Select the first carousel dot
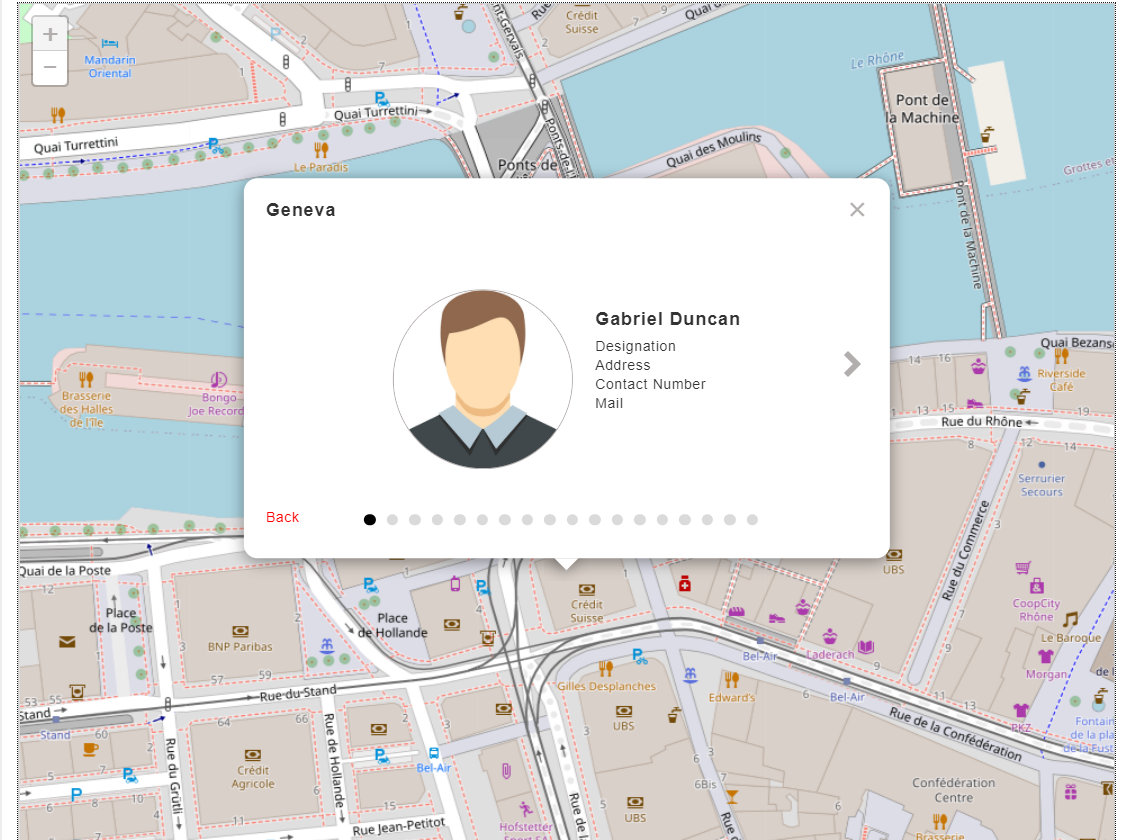1129x840 pixels. [370, 519]
